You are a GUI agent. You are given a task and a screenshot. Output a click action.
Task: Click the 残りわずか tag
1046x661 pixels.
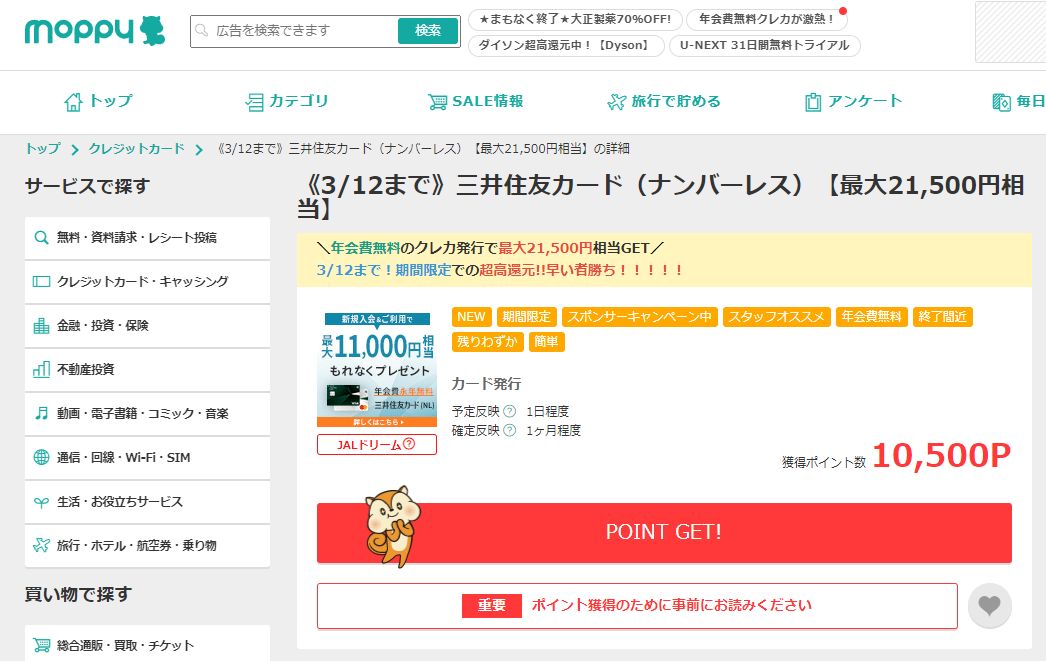[488, 342]
